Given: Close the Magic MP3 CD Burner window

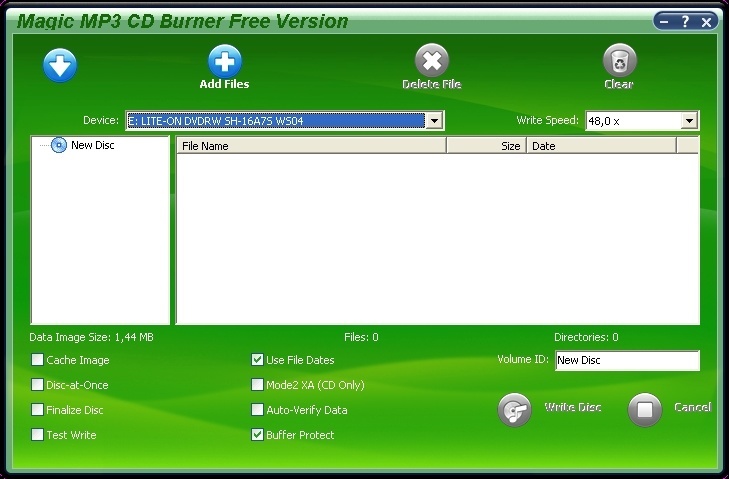Looking at the screenshot, I should pyautogui.click(x=706, y=22).
